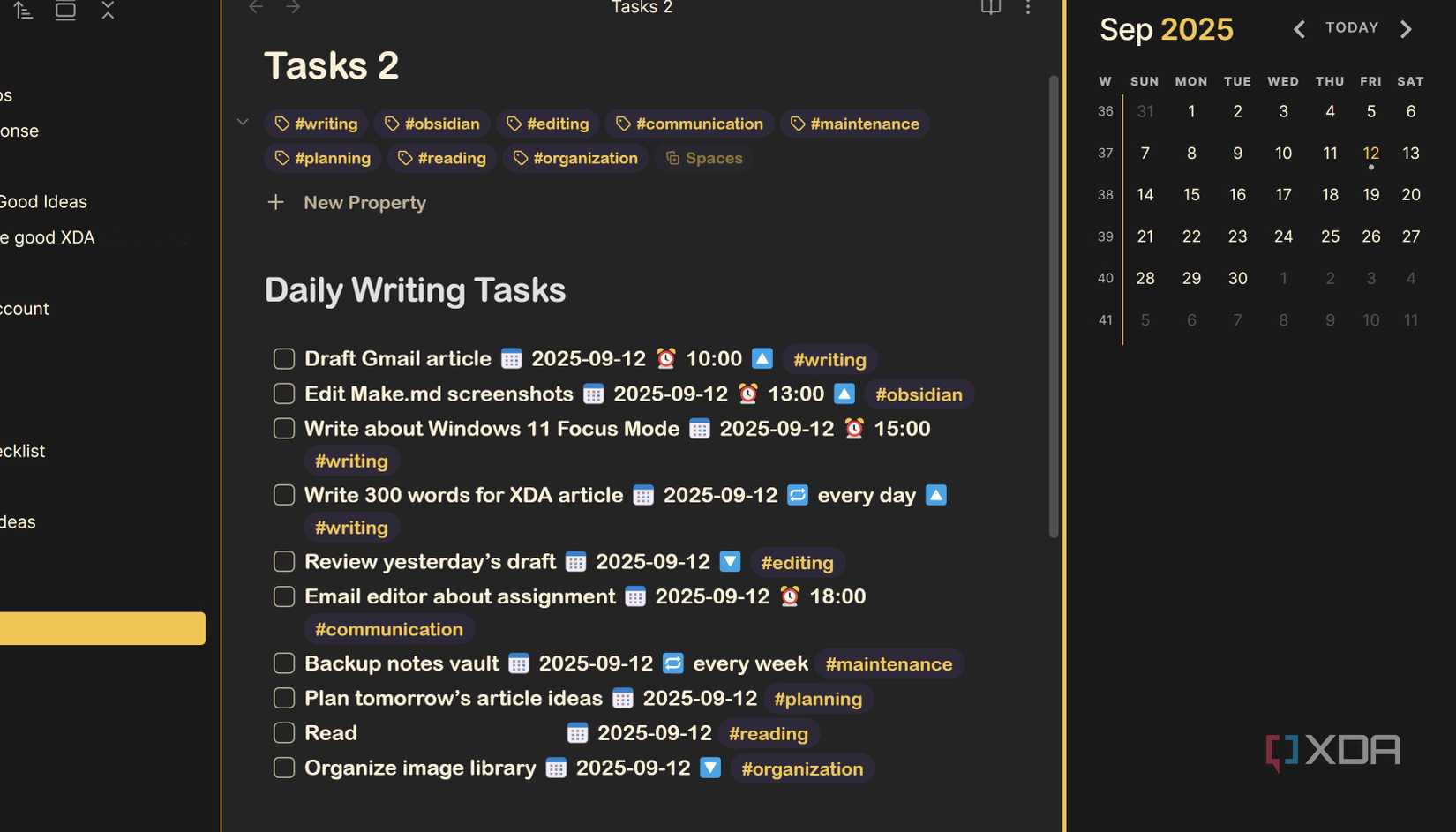Click the collapse-all icon in sidebar header
The width and height of the screenshot is (1456, 832).
coord(108,11)
